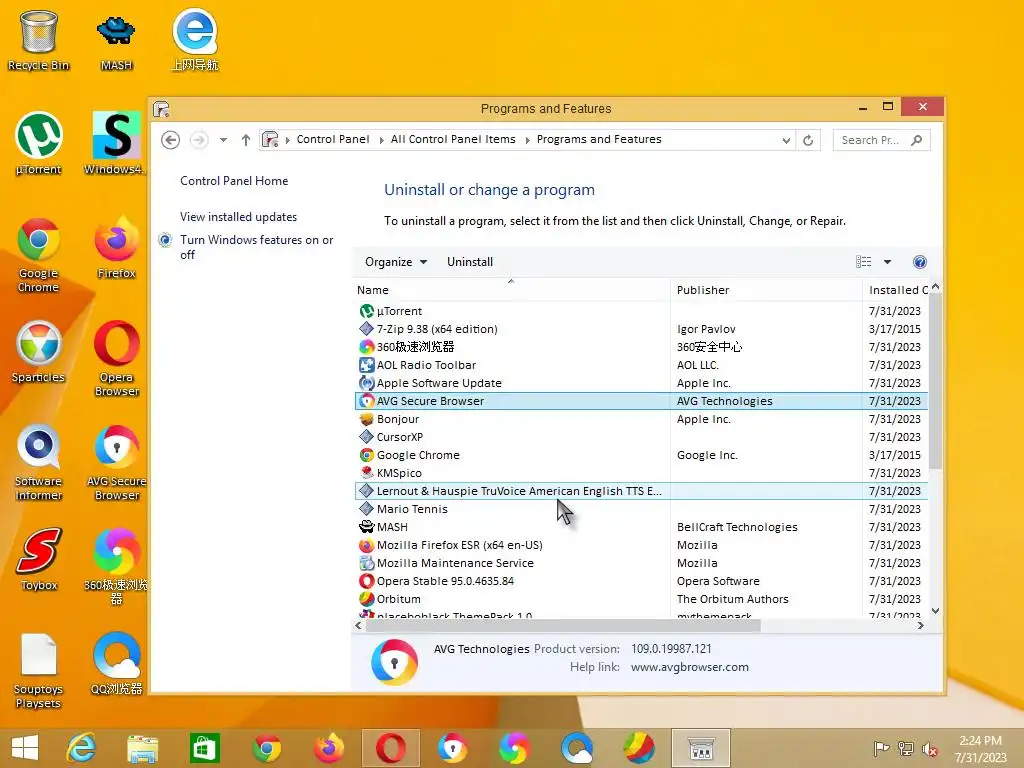
Task: Launch Google Chrome desktop shortcut
Action: [x=38, y=255]
